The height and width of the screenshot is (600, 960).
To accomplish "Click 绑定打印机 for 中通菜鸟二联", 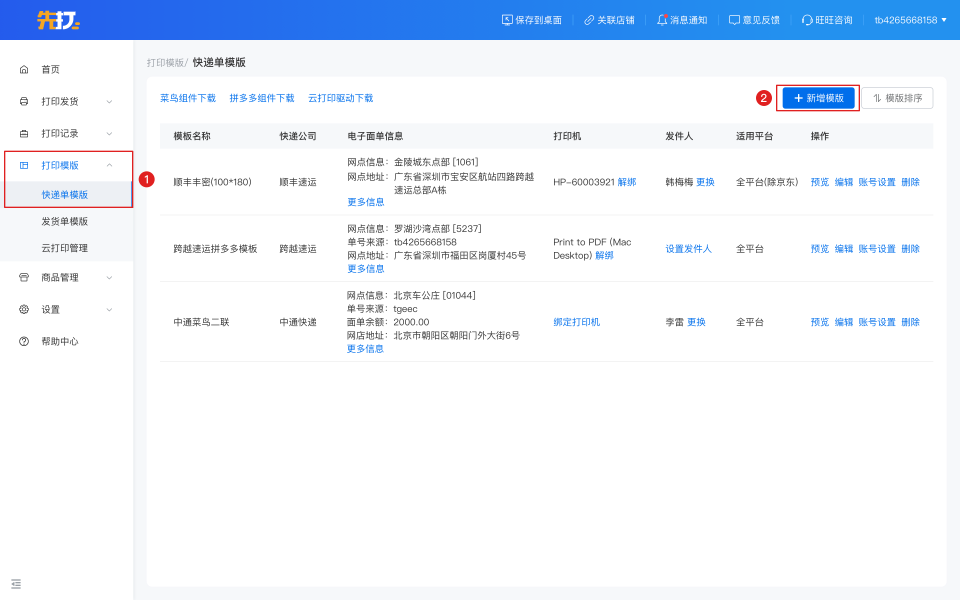I will tap(576, 322).
